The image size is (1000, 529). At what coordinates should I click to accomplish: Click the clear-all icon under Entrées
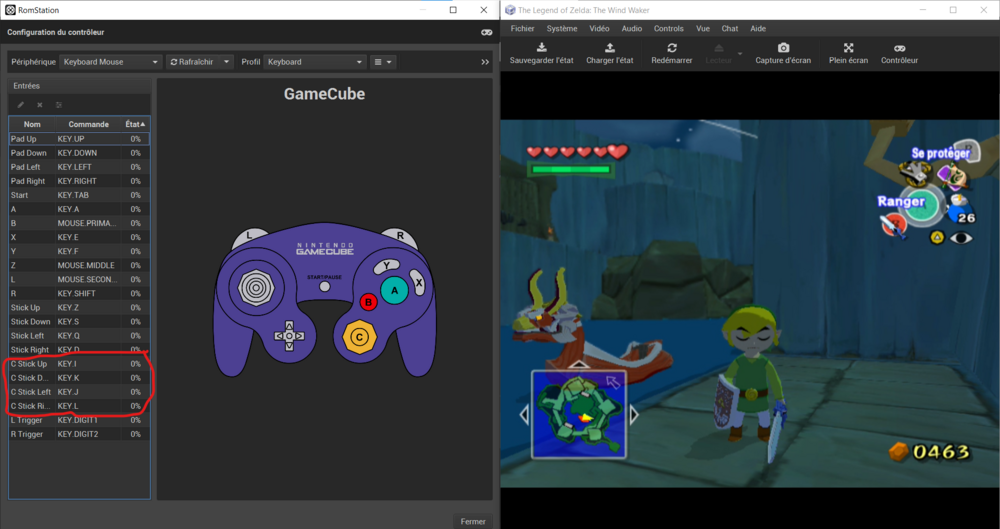(x=59, y=105)
